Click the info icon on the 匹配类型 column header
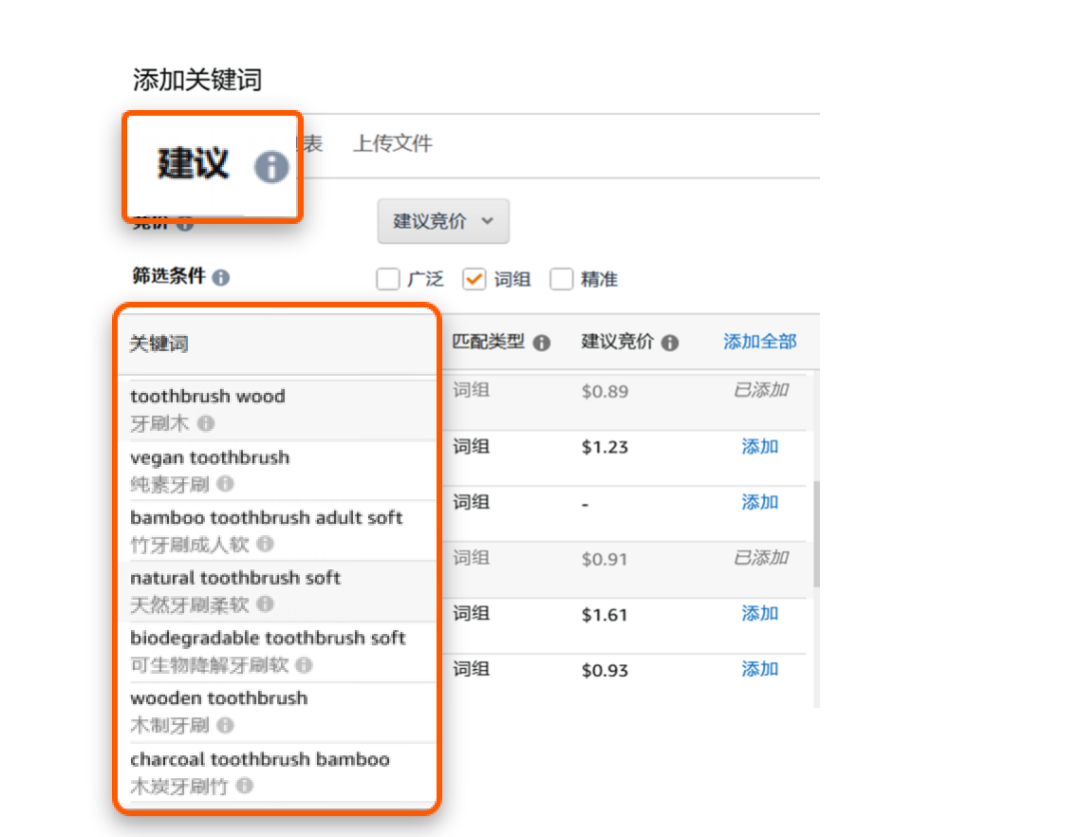Viewport: 1080px width, 837px height. 541,343
